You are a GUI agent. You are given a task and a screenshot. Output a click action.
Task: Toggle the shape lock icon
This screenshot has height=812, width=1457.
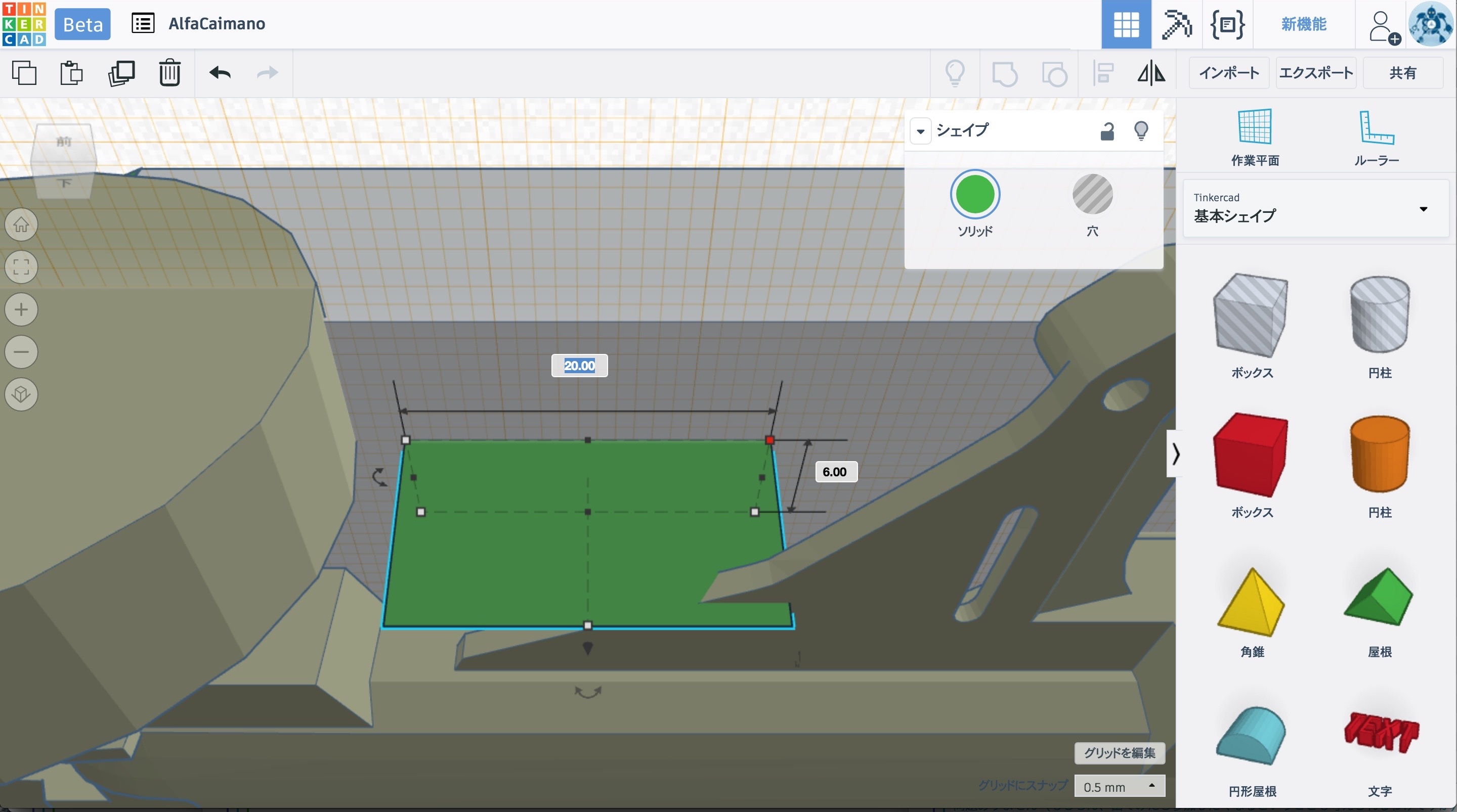pyautogui.click(x=1107, y=131)
